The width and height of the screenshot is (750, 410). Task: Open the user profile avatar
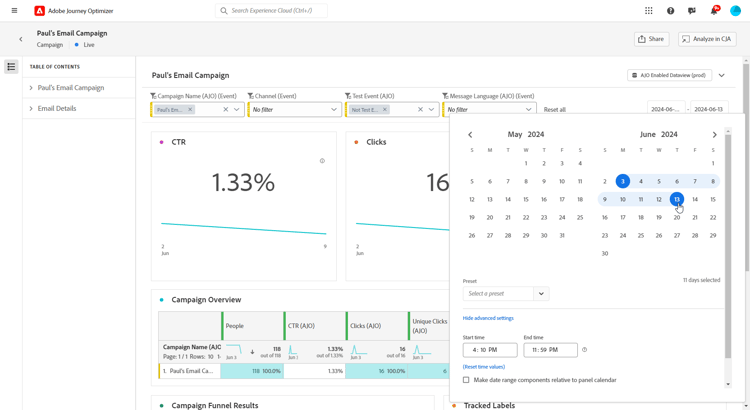point(736,11)
